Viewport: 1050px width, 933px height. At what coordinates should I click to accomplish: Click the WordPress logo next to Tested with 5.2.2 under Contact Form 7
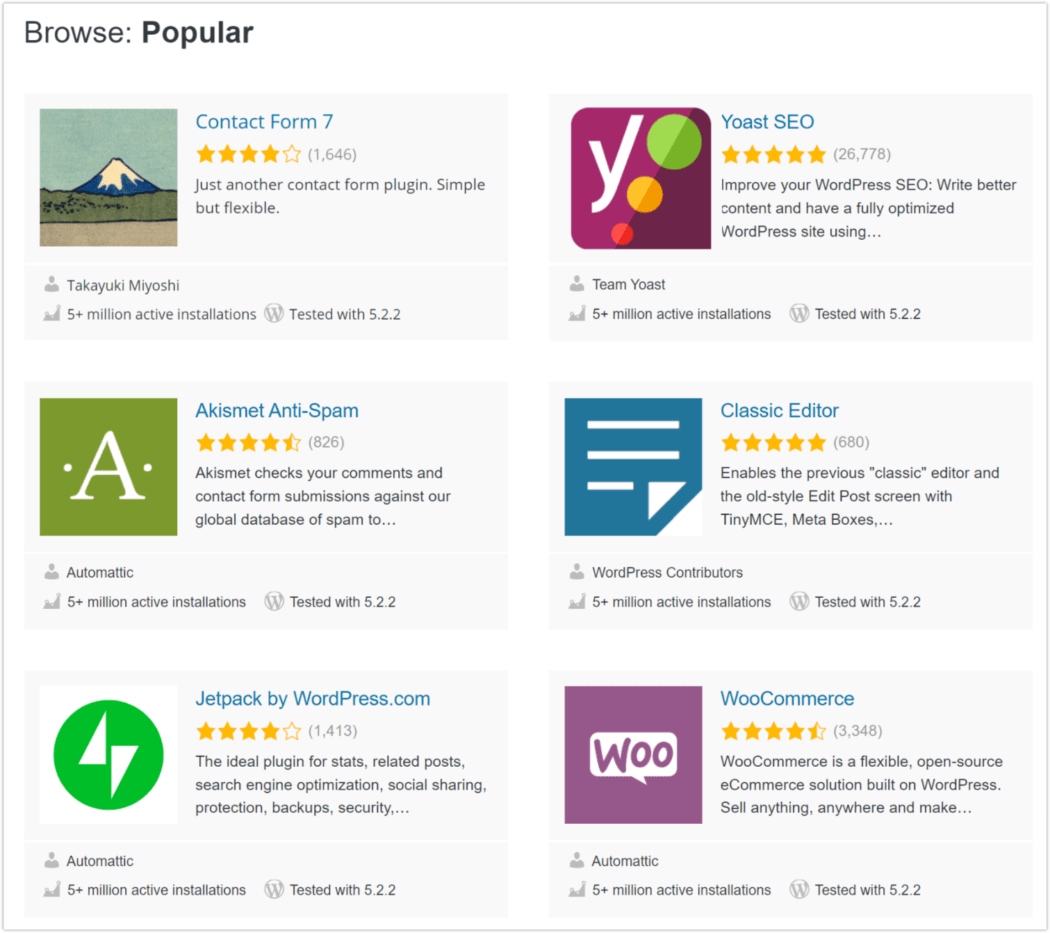[274, 312]
